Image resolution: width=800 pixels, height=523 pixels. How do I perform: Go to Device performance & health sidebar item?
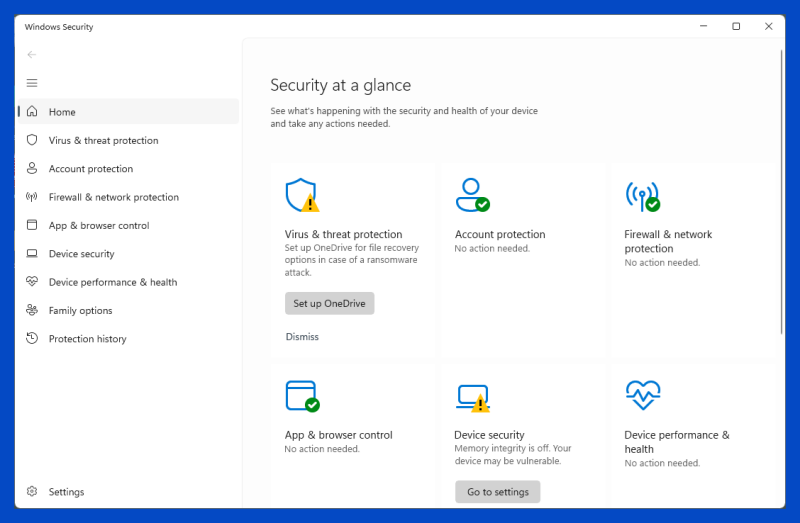click(128, 282)
